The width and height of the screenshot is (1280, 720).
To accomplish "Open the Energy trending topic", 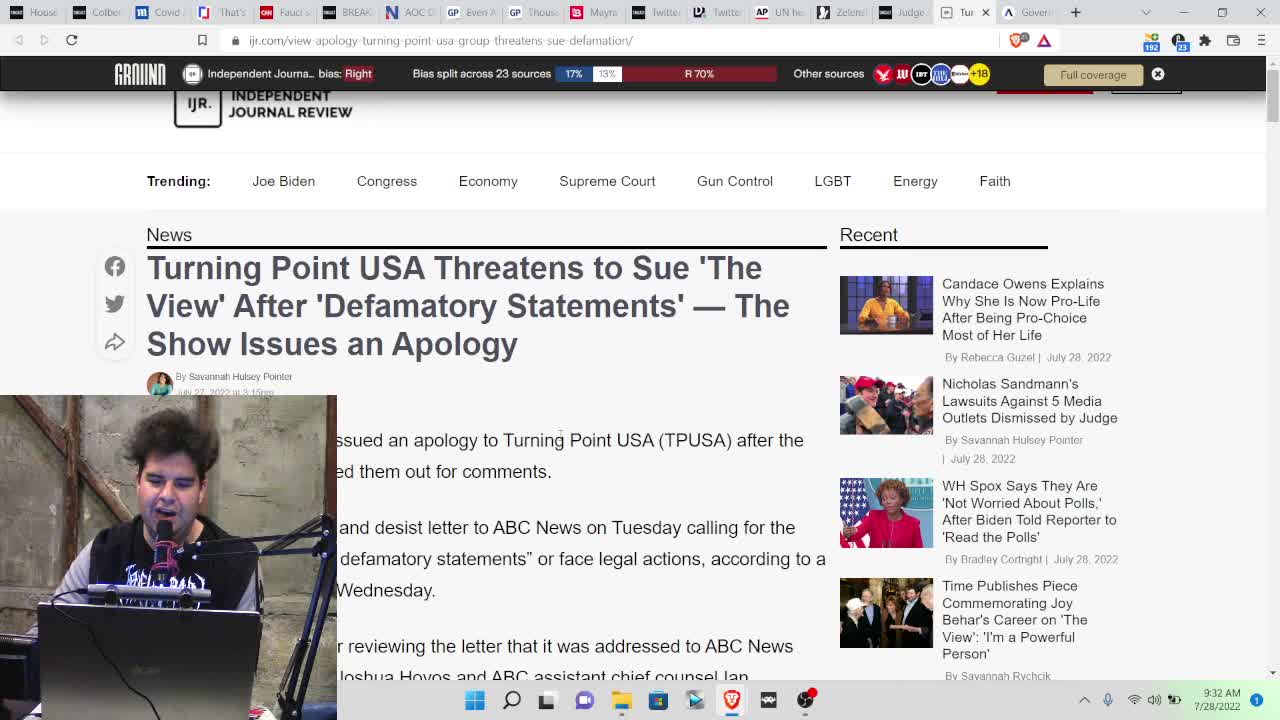I will [915, 181].
